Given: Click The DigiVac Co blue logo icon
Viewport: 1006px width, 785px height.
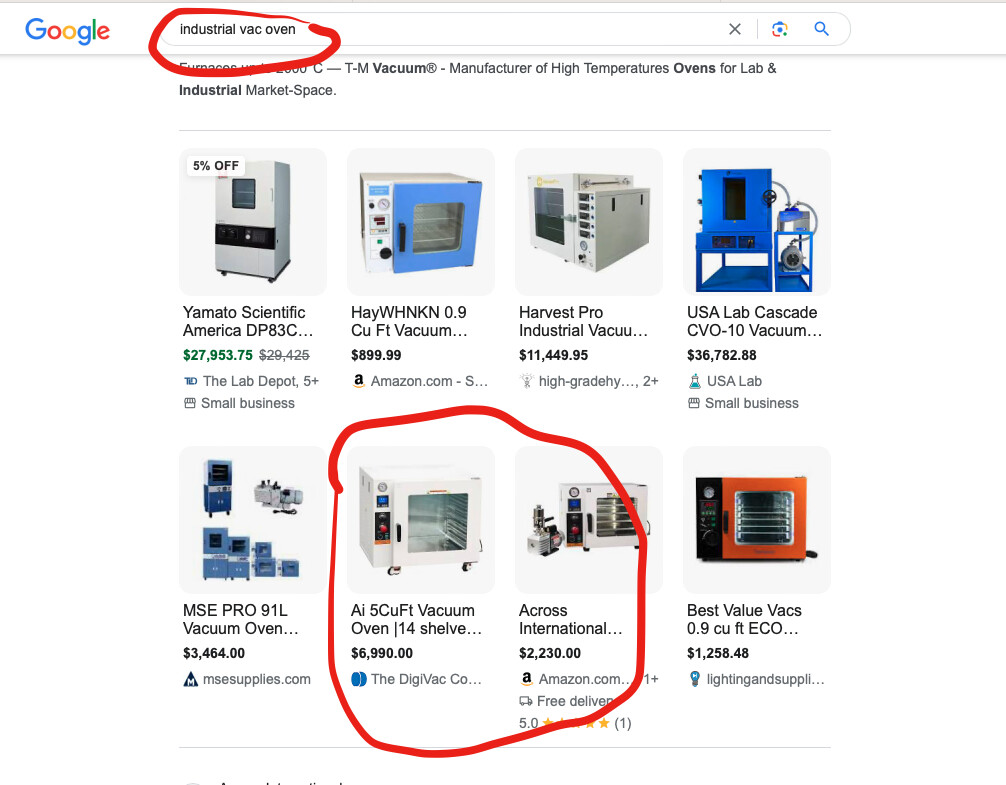Looking at the screenshot, I should [x=359, y=679].
